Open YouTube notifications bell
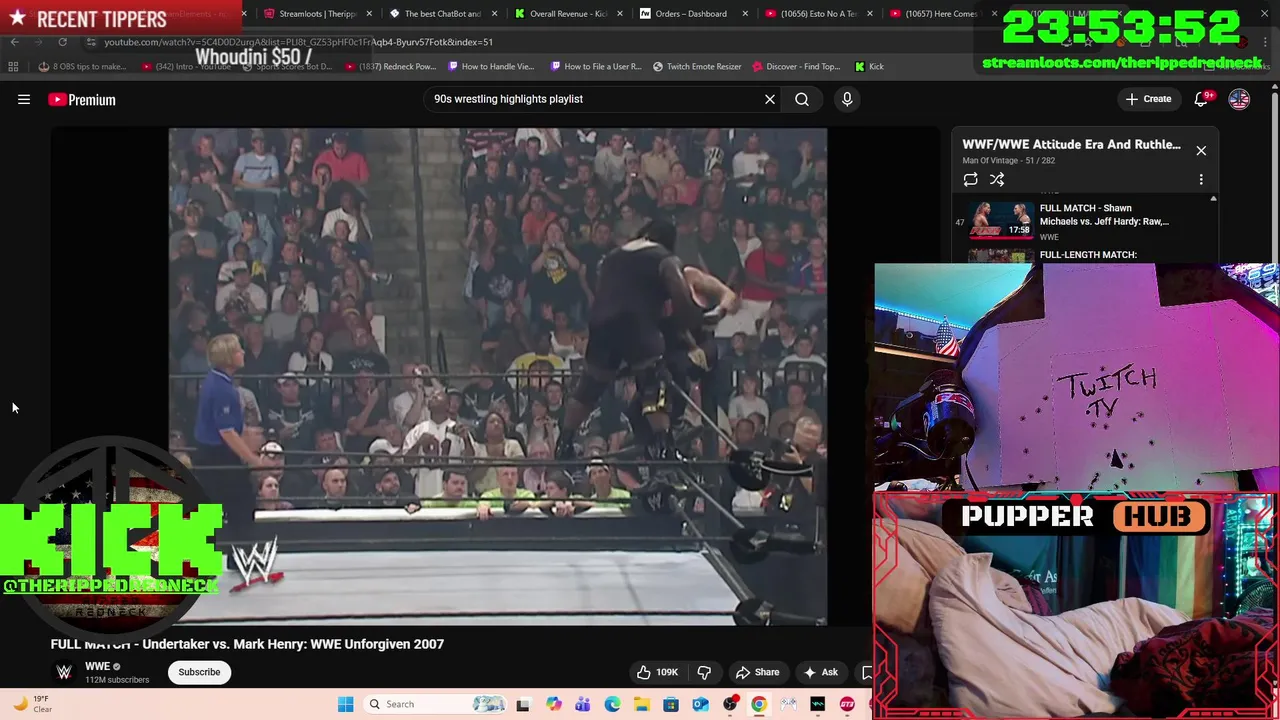Viewport: 1280px width, 720px height. pyautogui.click(x=1201, y=99)
